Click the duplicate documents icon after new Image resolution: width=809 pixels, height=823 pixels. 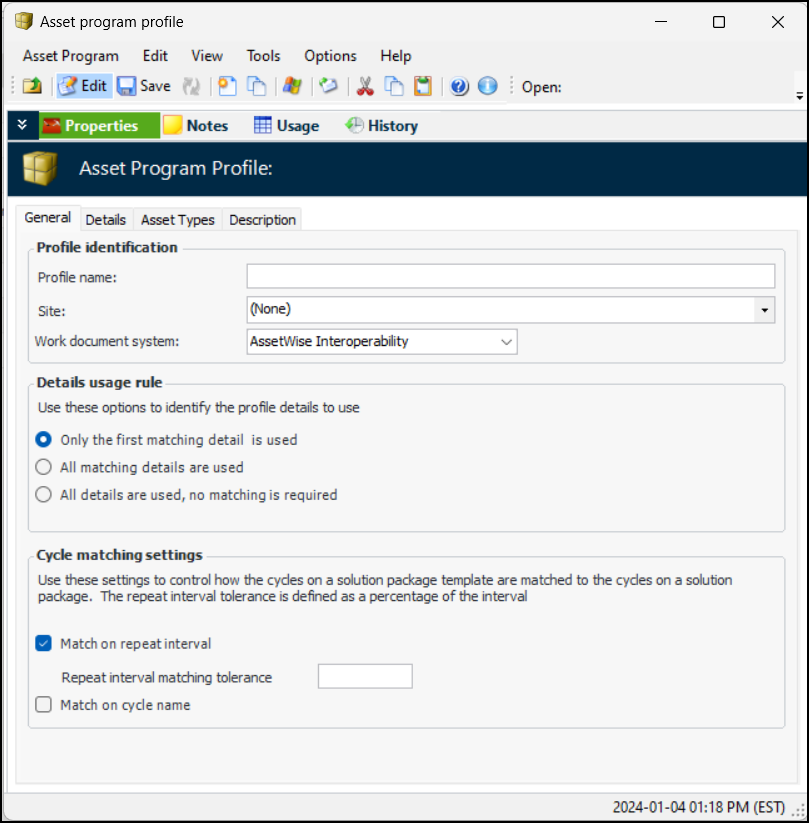coord(257,86)
